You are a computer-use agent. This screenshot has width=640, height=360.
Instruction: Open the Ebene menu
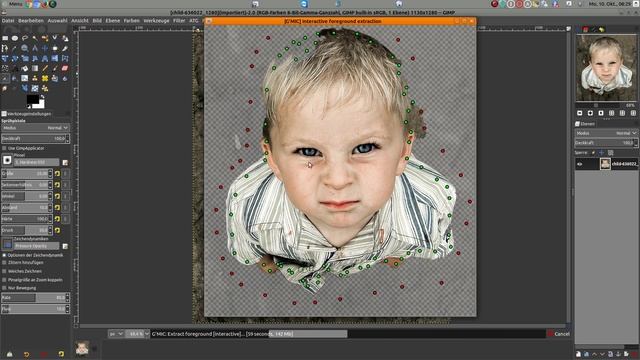113,20
